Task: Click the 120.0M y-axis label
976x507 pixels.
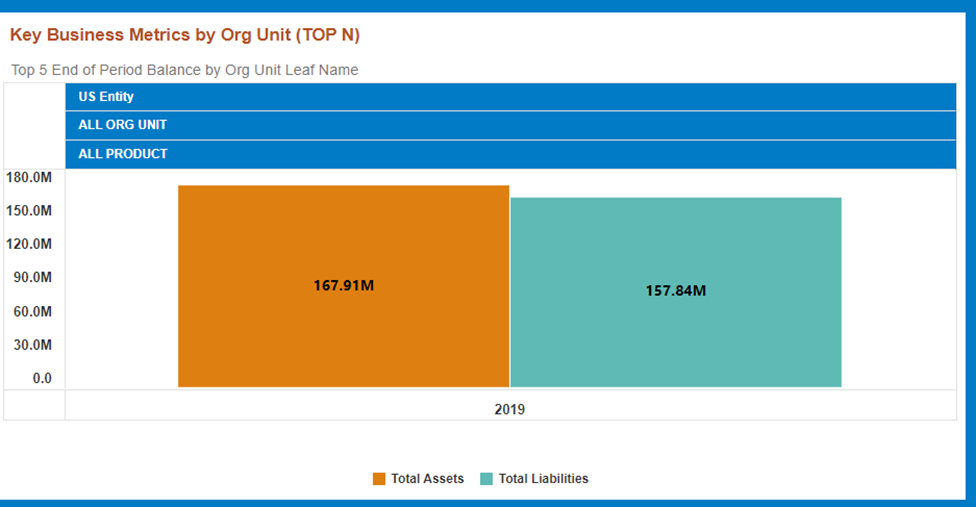Action: pos(29,244)
